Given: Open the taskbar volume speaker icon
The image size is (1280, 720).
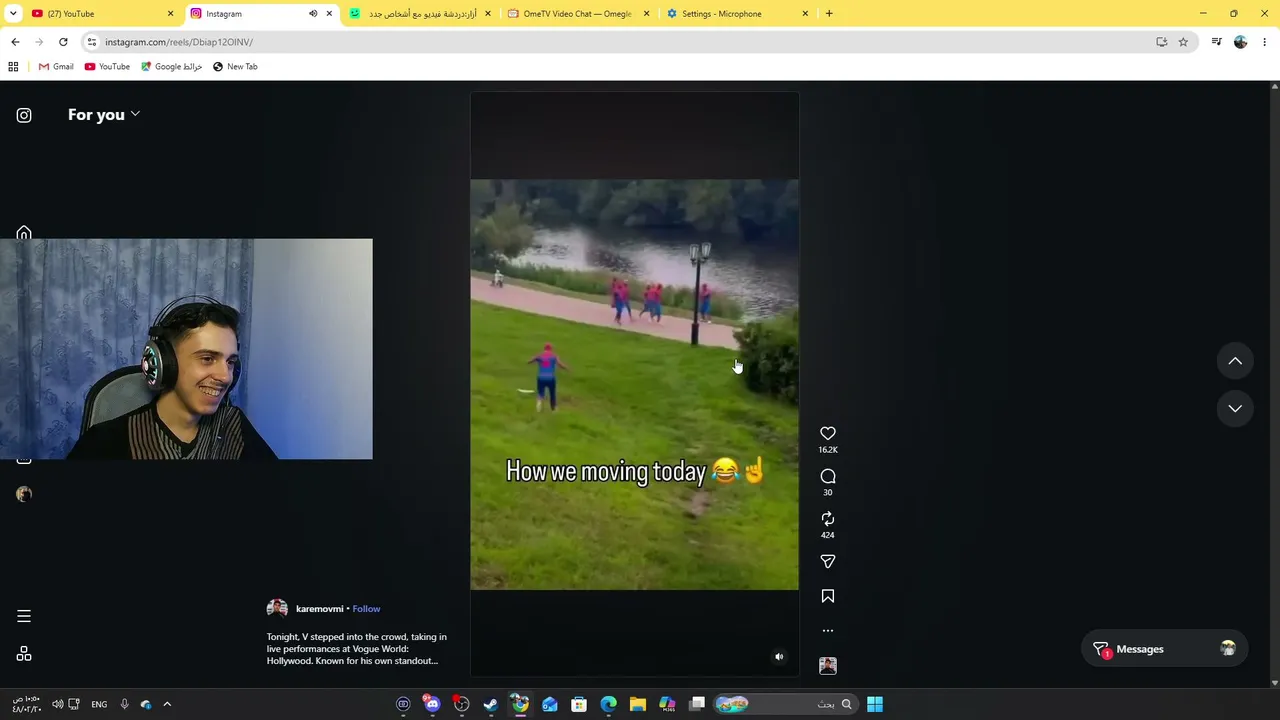Looking at the screenshot, I should (58, 704).
